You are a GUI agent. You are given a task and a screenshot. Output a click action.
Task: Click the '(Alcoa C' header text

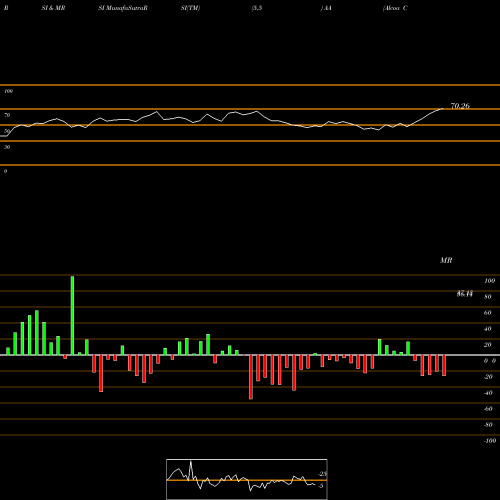pos(395,8)
